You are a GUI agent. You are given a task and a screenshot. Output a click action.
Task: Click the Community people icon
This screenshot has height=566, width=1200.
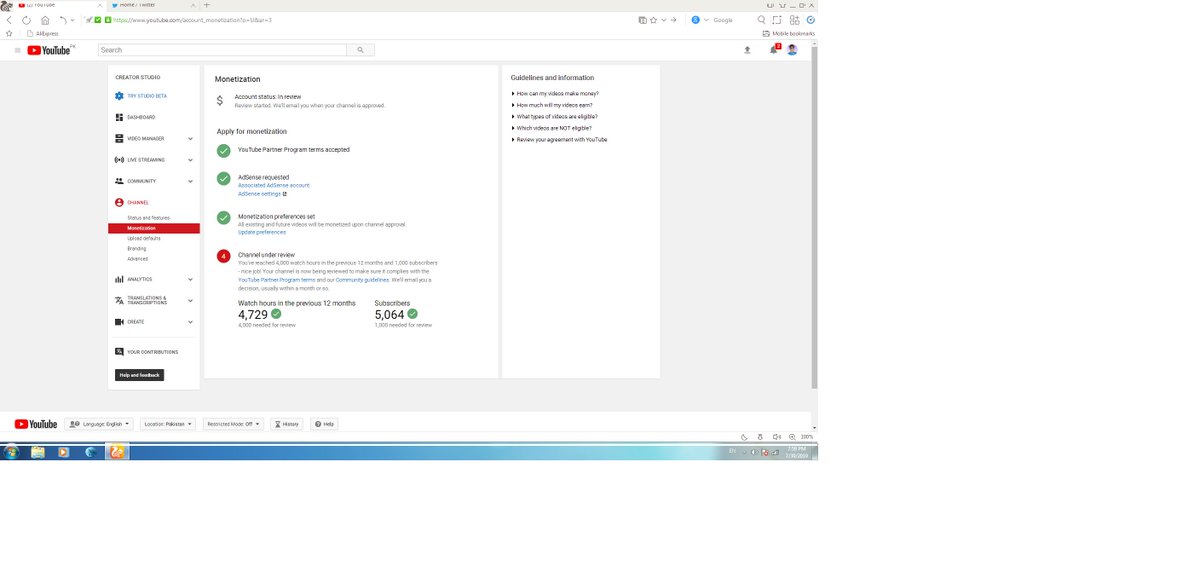[x=119, y=181]
